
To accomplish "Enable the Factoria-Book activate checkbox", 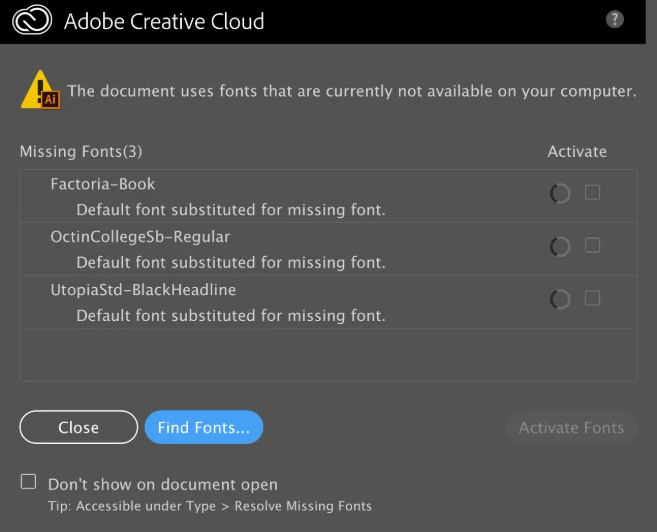I will pyautogui.click(x=593, y=192).
